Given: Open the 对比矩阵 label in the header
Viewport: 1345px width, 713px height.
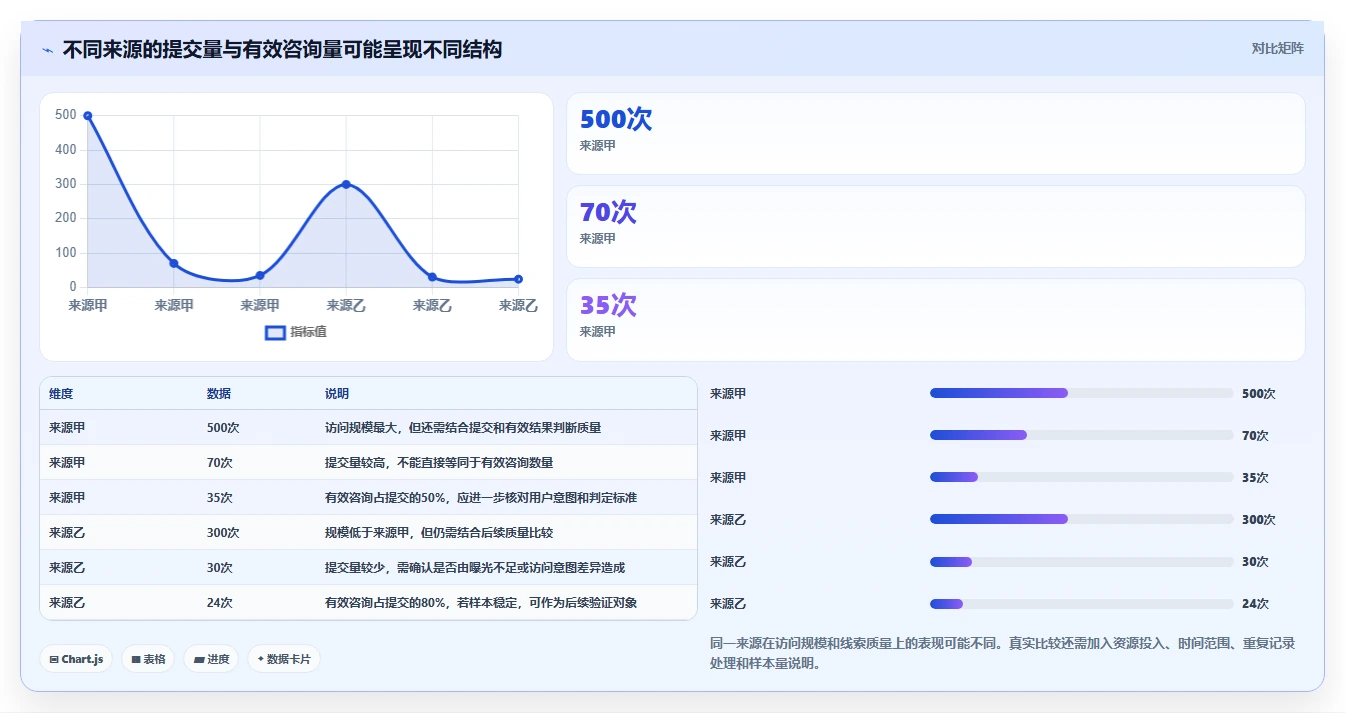Looking at the screenshot, I should tap(1277, 48).
